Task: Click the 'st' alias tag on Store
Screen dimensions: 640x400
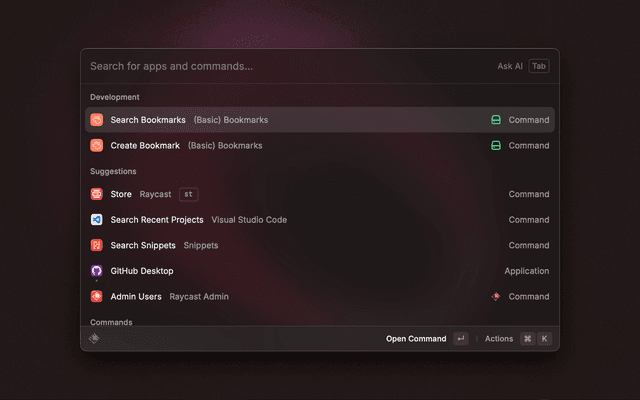Action: pos(188,194)
